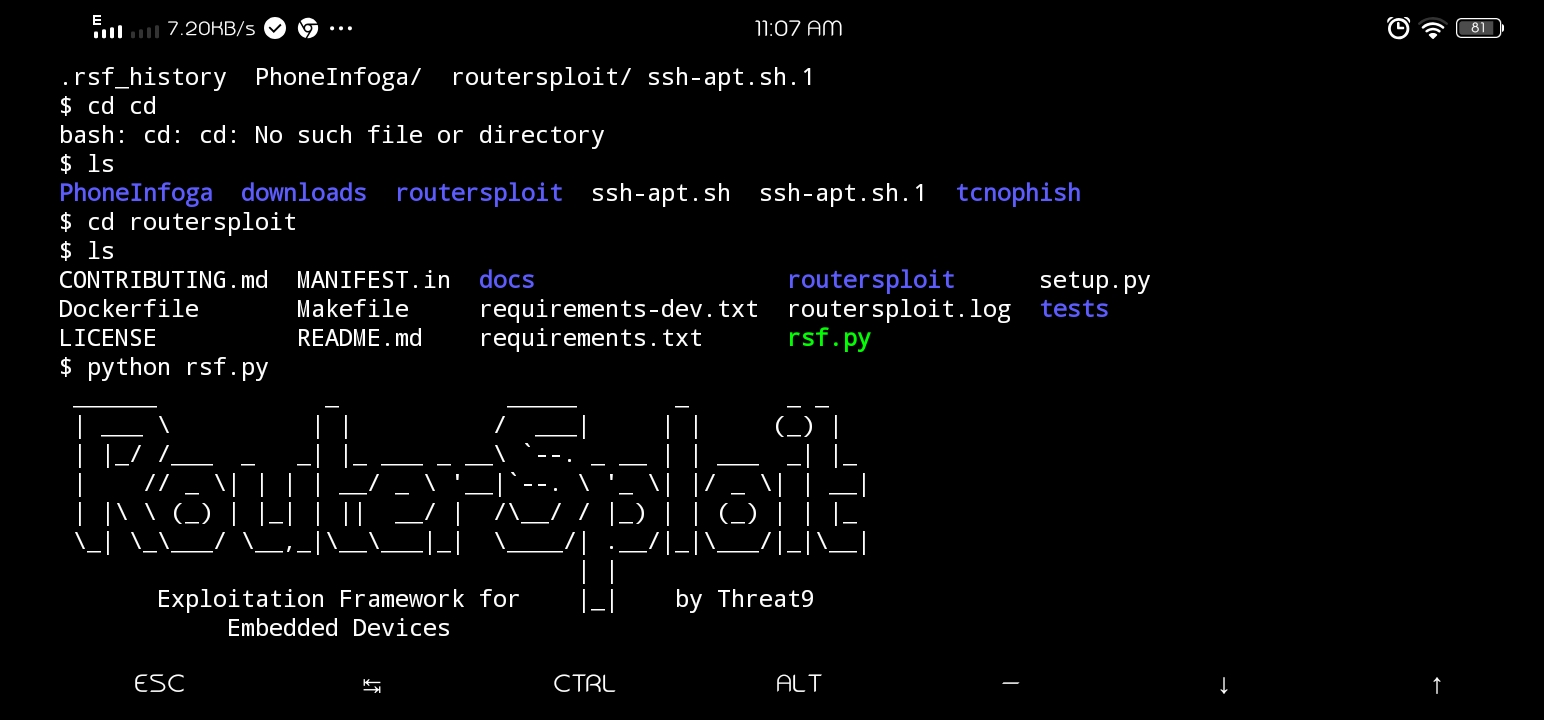
Task: Tap the check mark notification icon
Action: point(275,29)
